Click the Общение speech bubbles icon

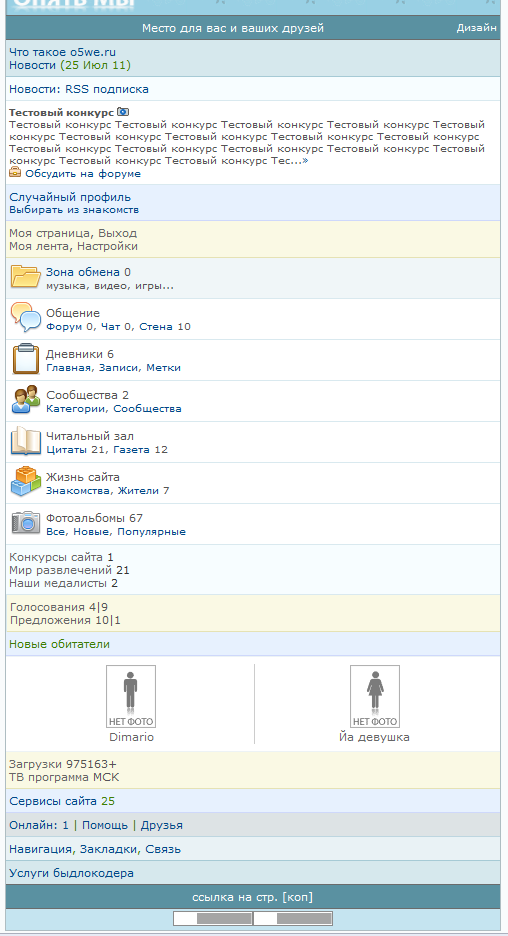point(26,318)
